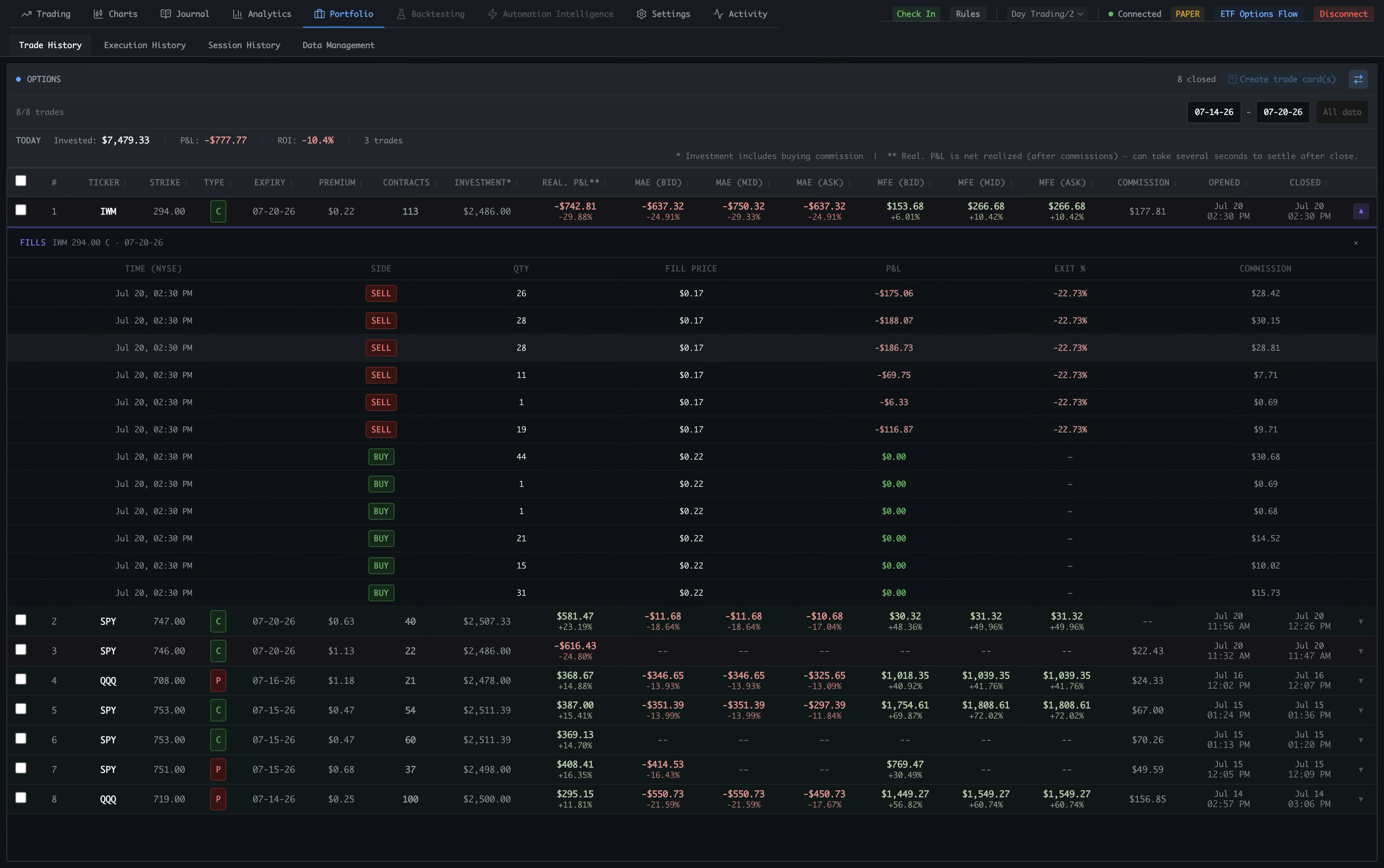Check the box for trade 3 SPY 746.00

21,649
